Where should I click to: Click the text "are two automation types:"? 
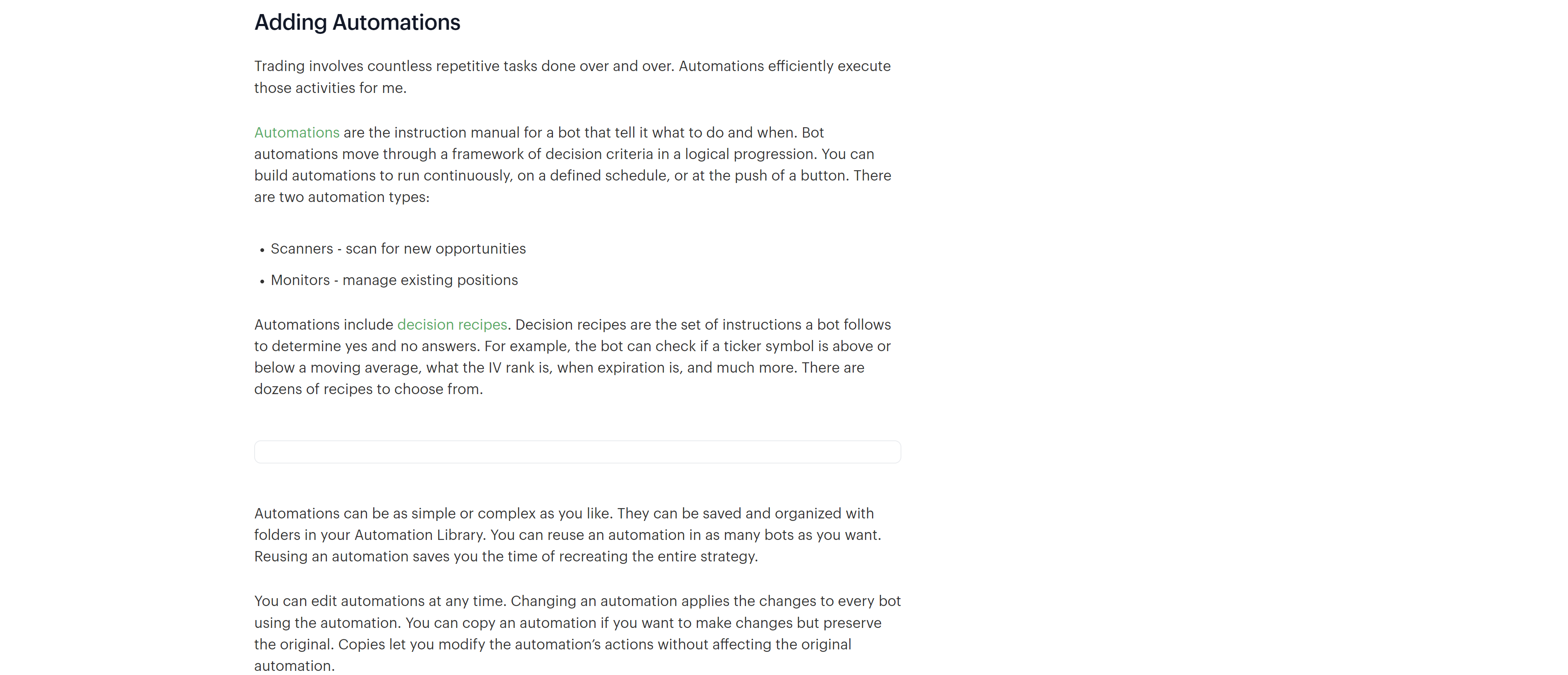pos(341,197)
